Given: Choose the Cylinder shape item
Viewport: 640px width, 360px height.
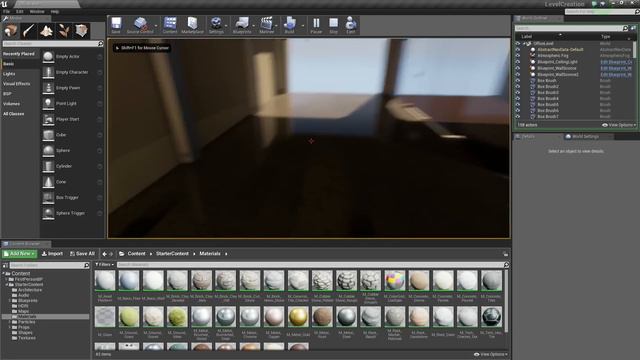Looking at the screenshot, I should [x=72, y=166].
